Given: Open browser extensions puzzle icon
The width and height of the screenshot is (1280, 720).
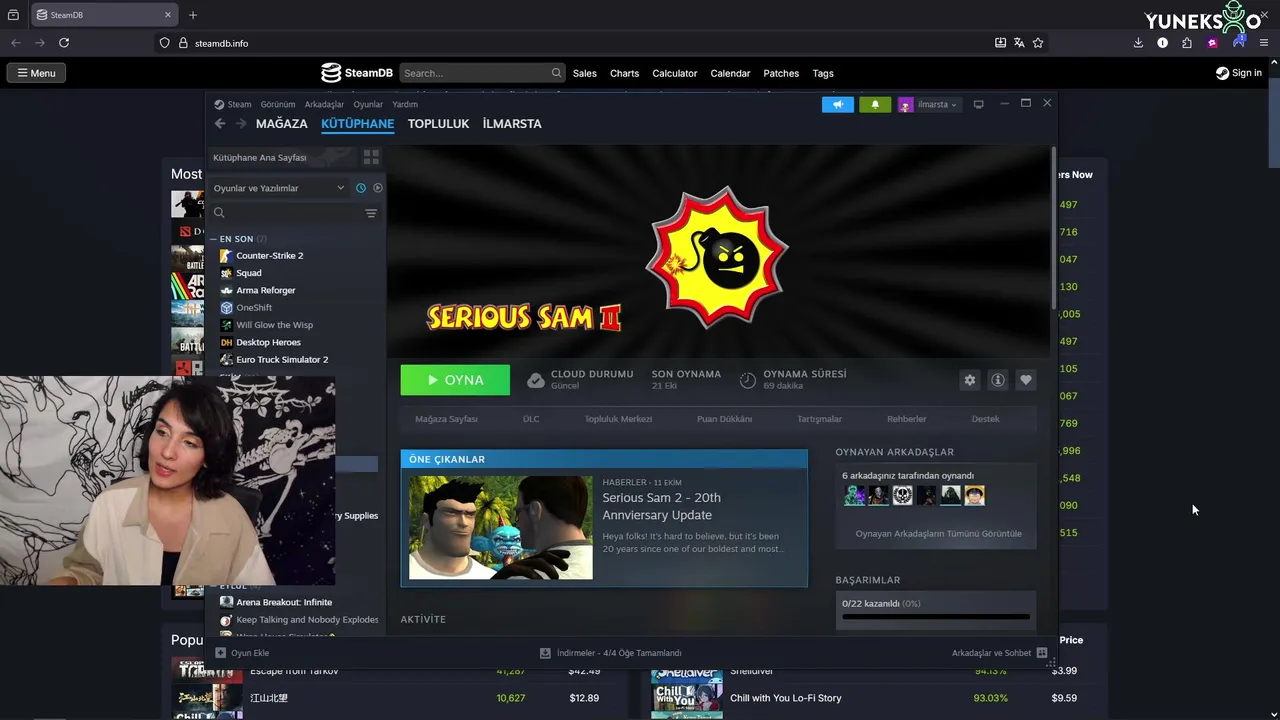Looking at the screenshot, I should click(1187, 43).
